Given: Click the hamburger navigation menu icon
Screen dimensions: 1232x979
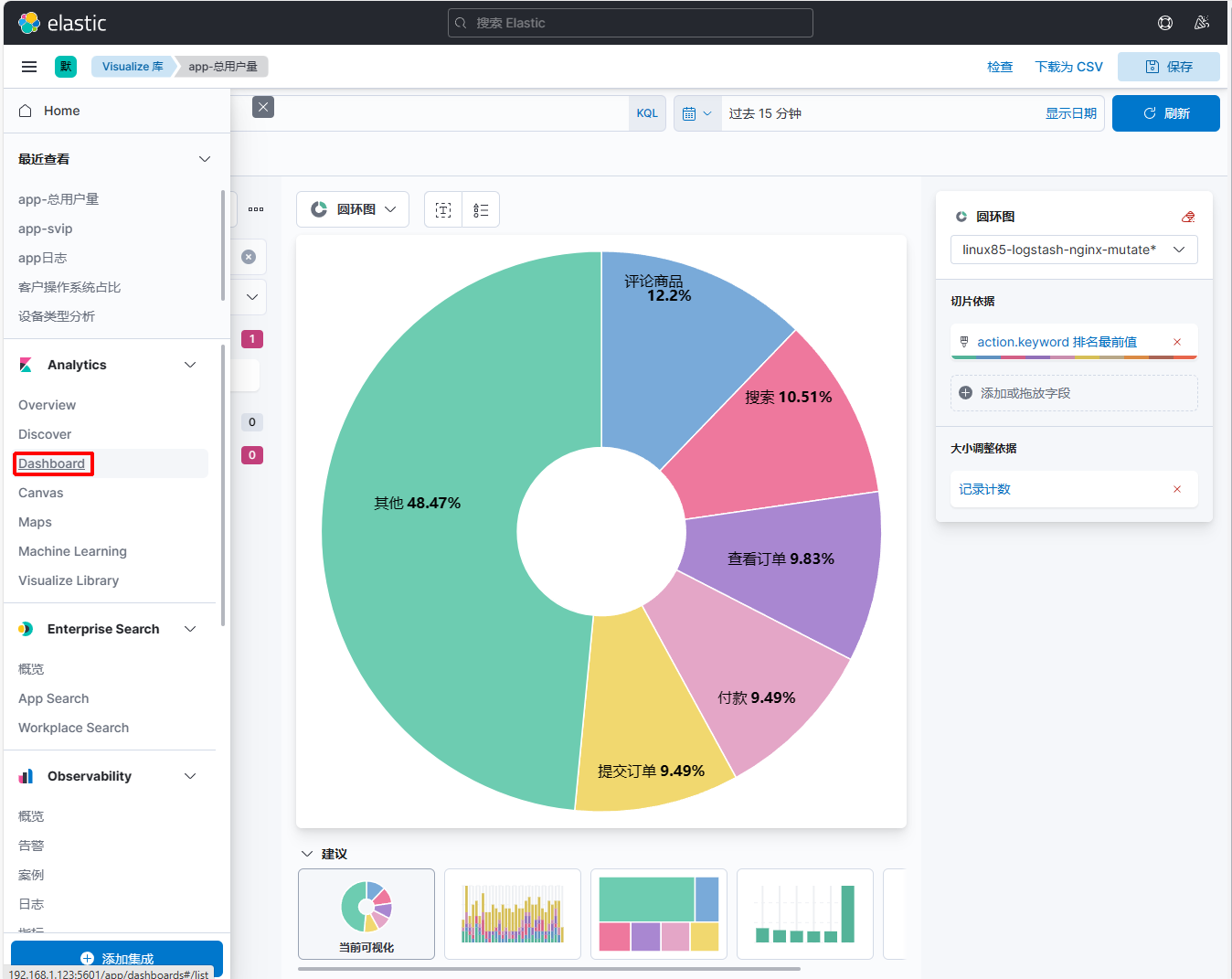Looking at the screenshot, I should (x=29, y=67).
